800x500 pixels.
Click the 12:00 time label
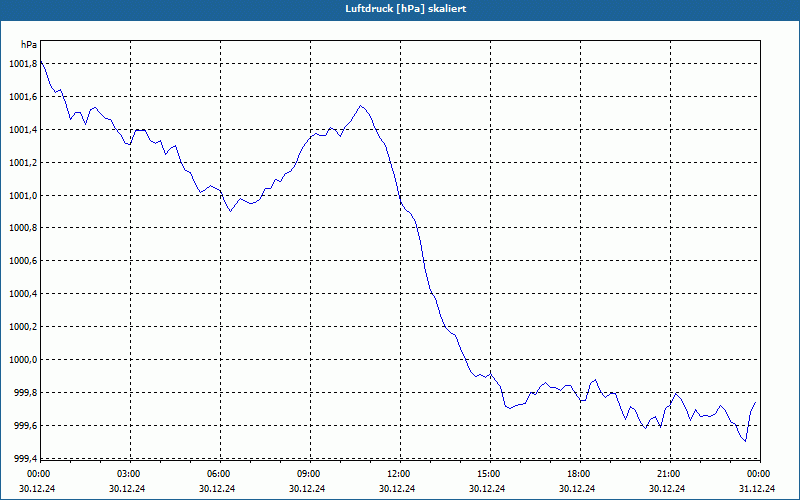point(398,474)
